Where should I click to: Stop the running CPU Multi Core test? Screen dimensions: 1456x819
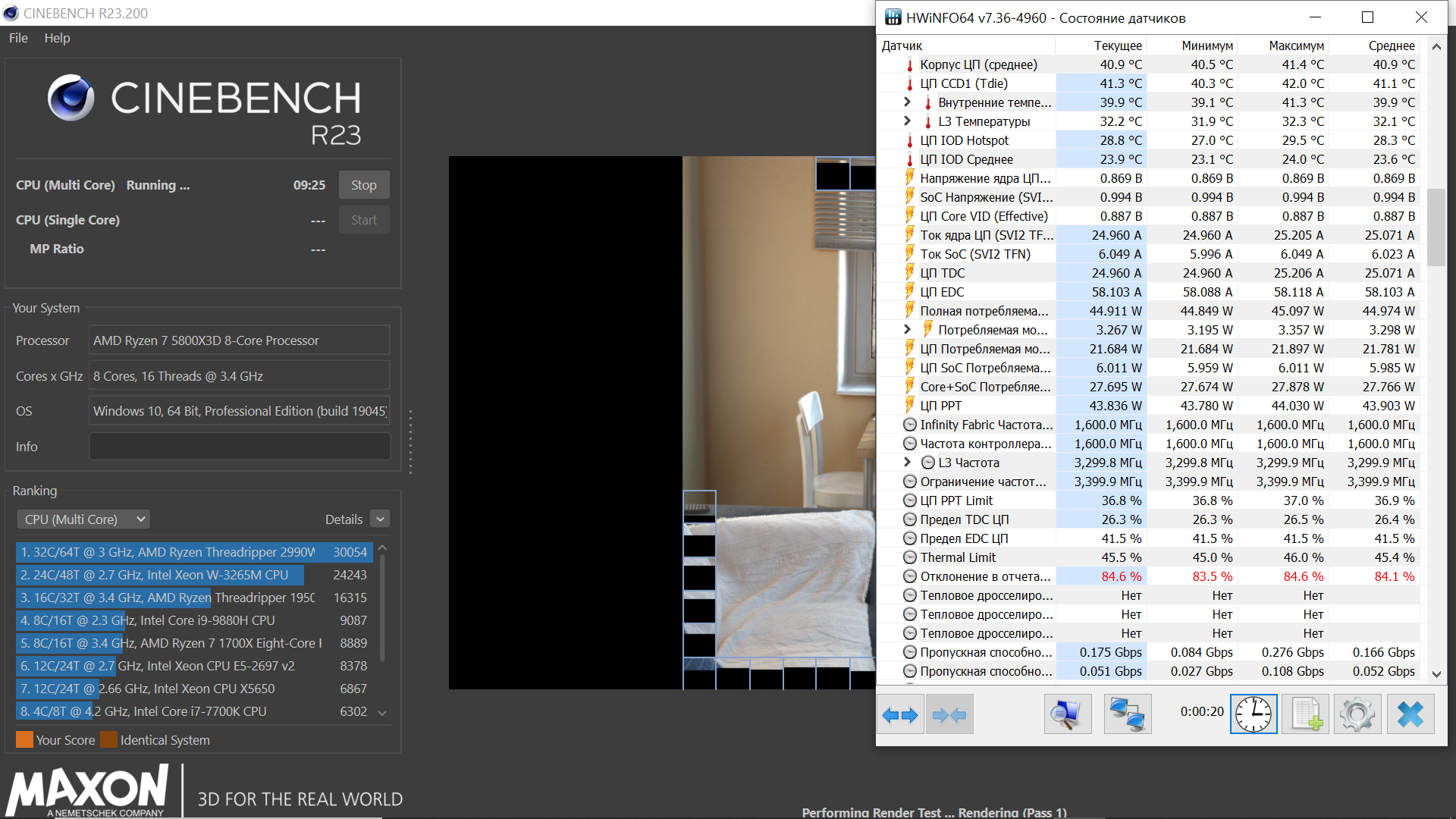click(363, 185)
